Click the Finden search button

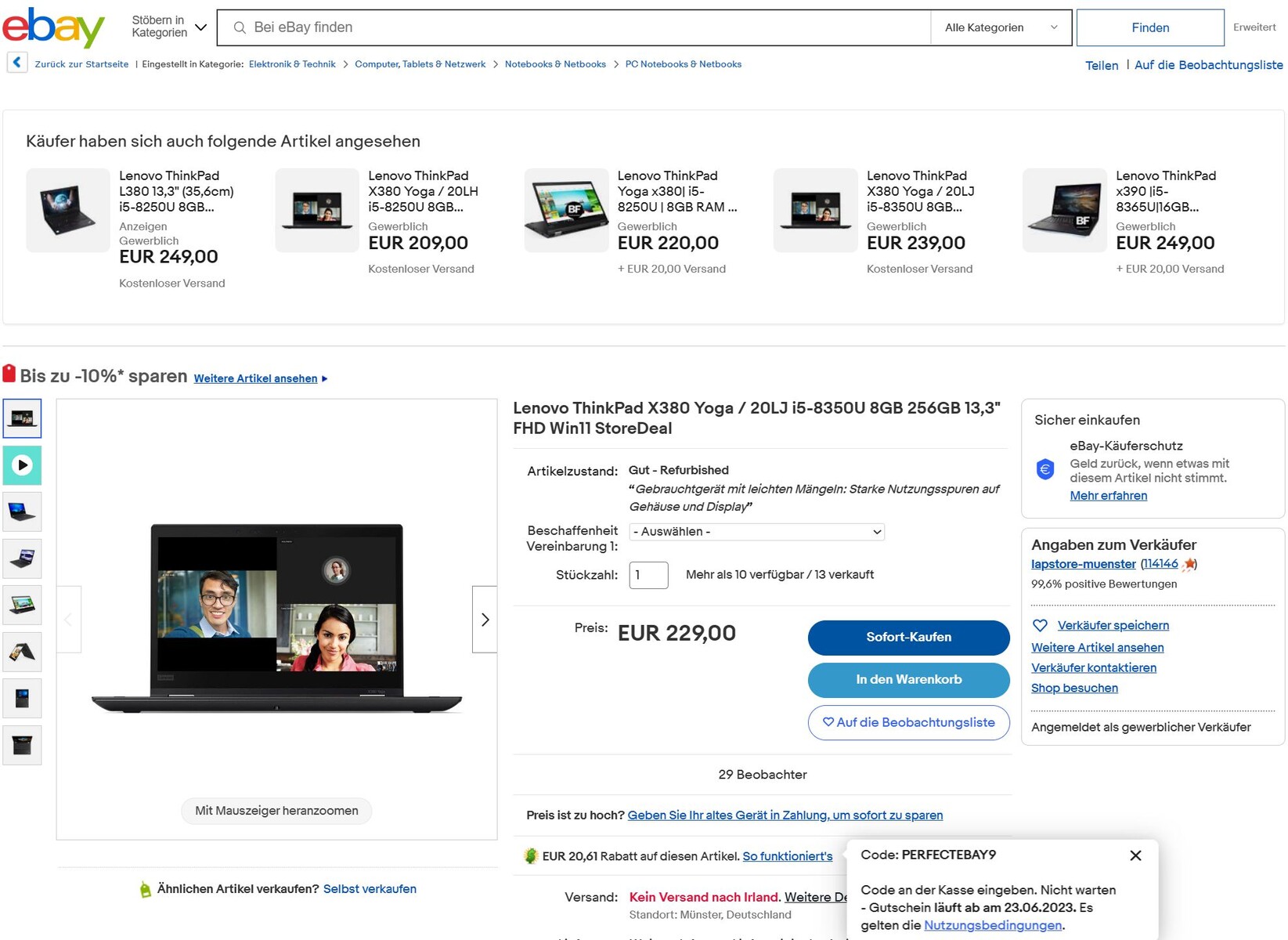[1150, 27]
